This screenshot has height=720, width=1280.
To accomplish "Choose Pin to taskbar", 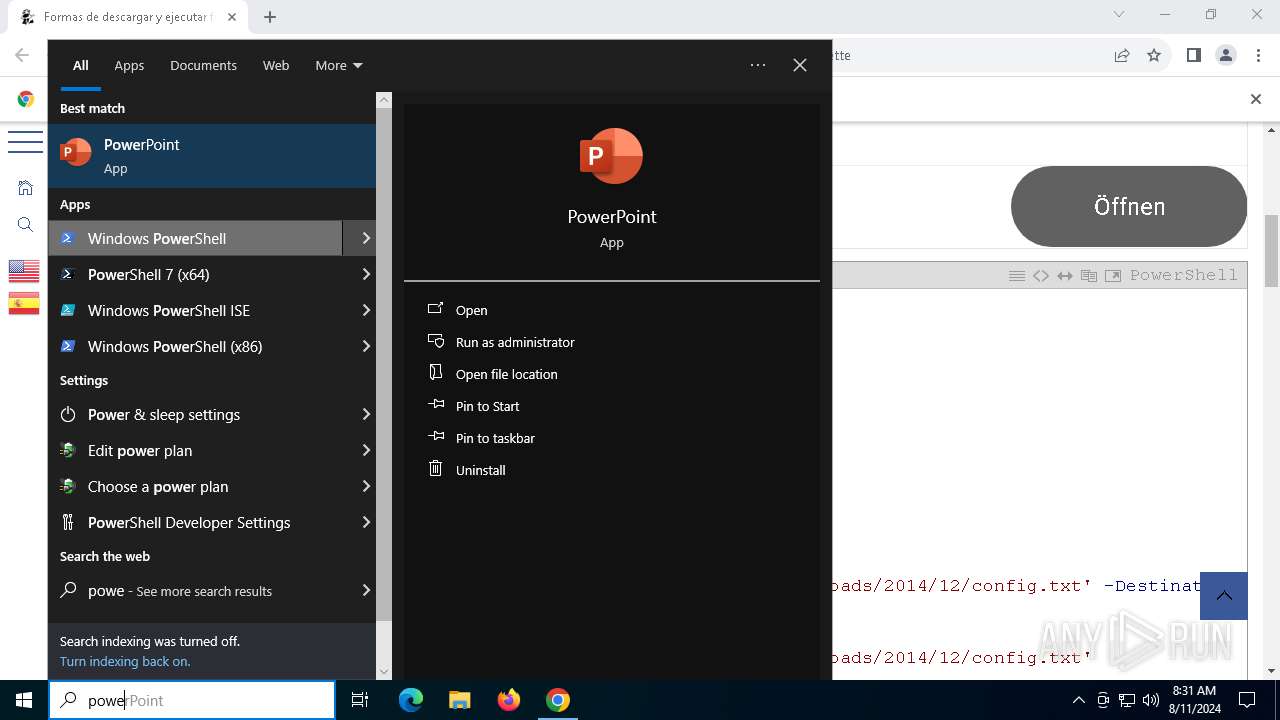I will coord(495,438).
